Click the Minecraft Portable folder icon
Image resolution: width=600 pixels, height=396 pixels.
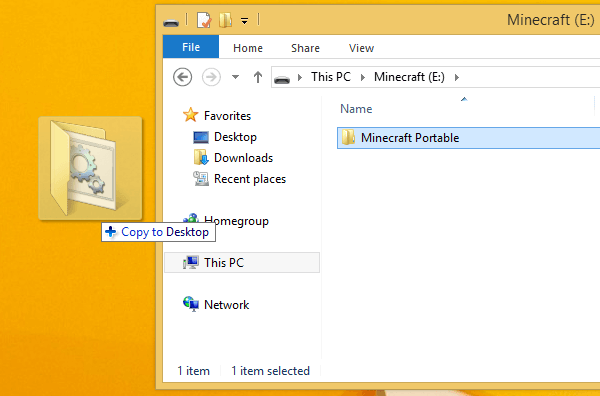(348, 137)
